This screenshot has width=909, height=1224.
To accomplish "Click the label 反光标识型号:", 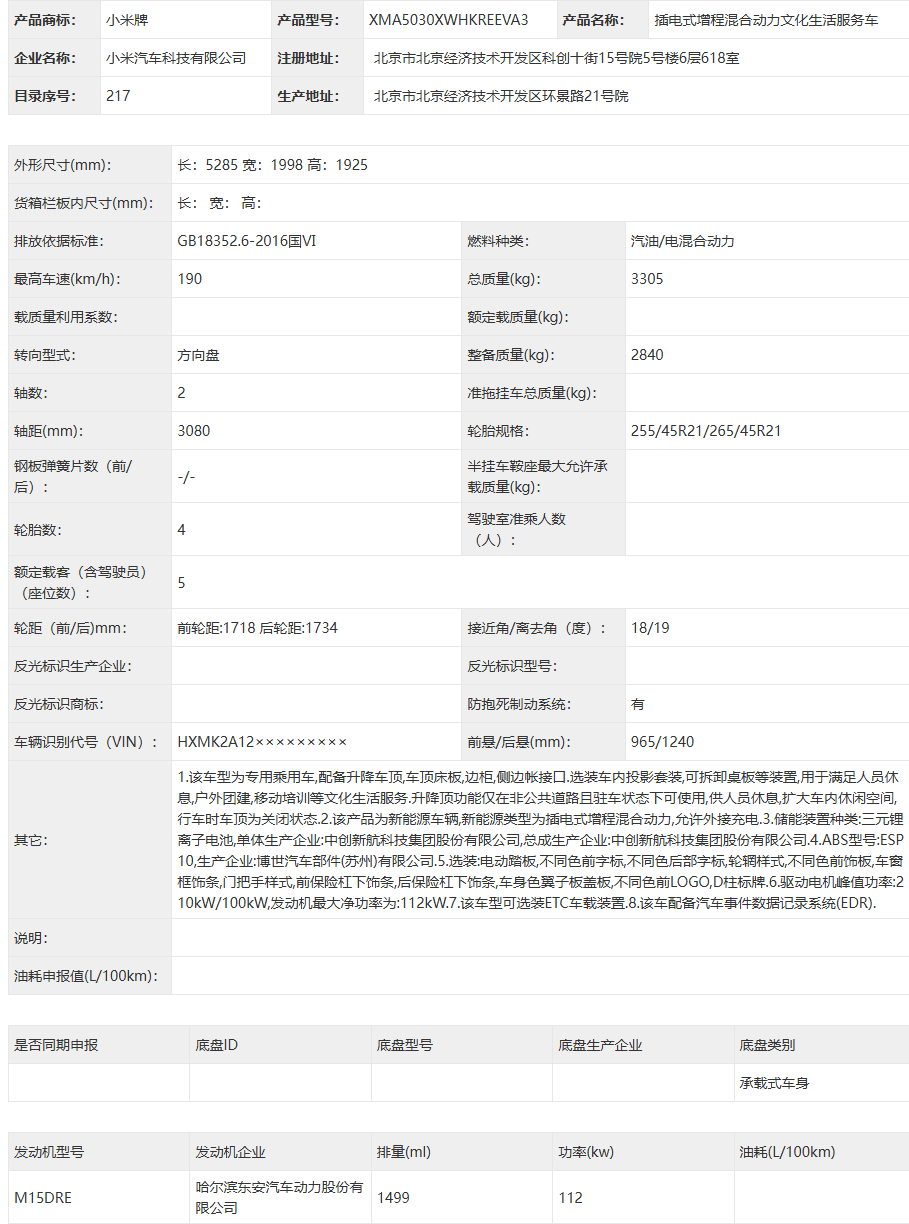I will coord(512,666).
